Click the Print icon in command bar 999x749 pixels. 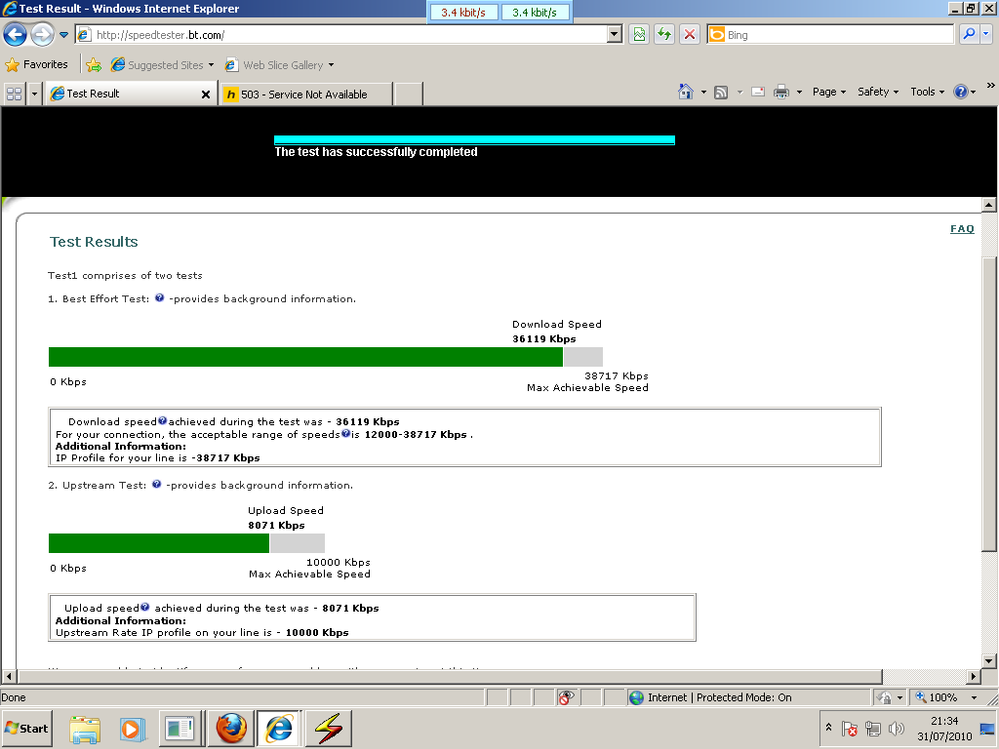pyautogui.click(x=781, y=92)
